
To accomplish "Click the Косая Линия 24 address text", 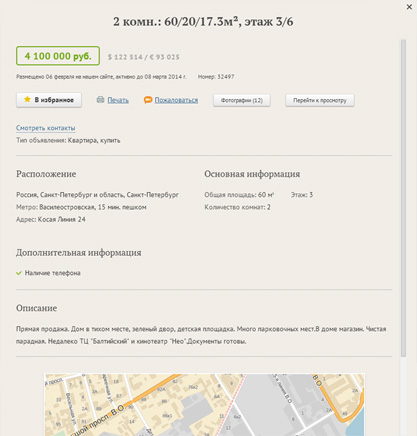I will tap(62, 219).
